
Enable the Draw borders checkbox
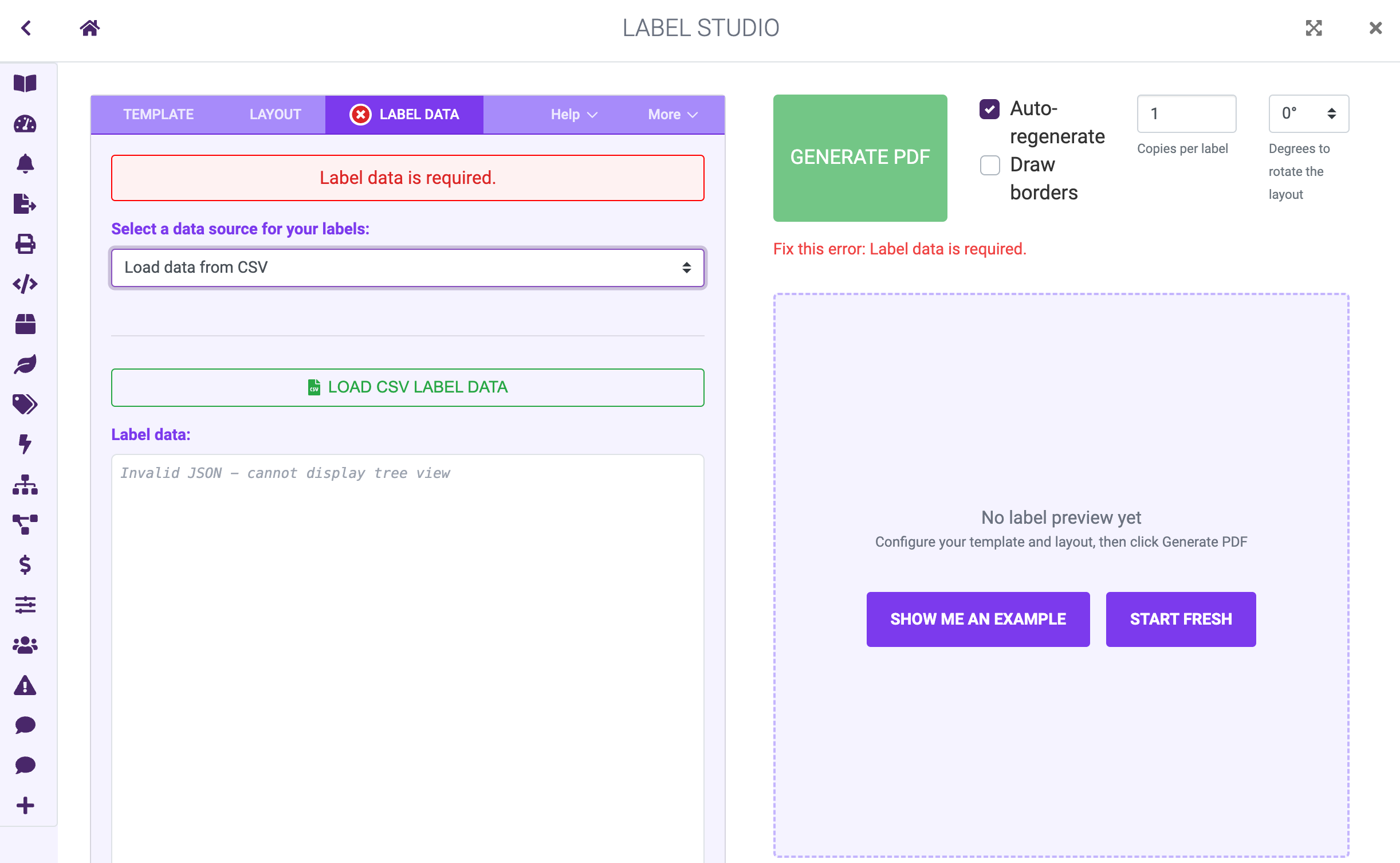[x=989, y=165]
